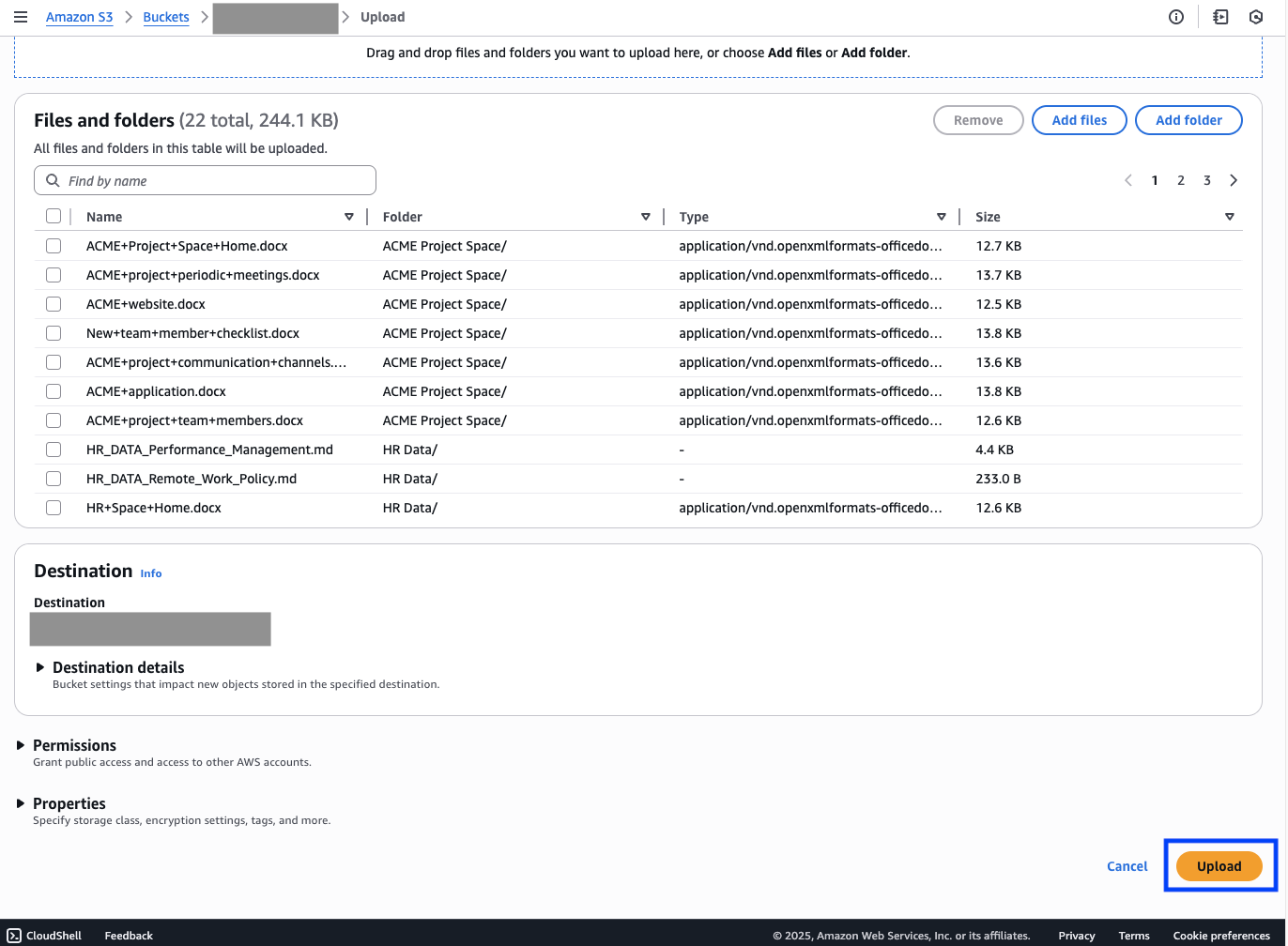Viewport: 1288px width, 946px height.
Task: Click file name ACME+application.docx
Action: pyautogui.click(x=156, y=391)
